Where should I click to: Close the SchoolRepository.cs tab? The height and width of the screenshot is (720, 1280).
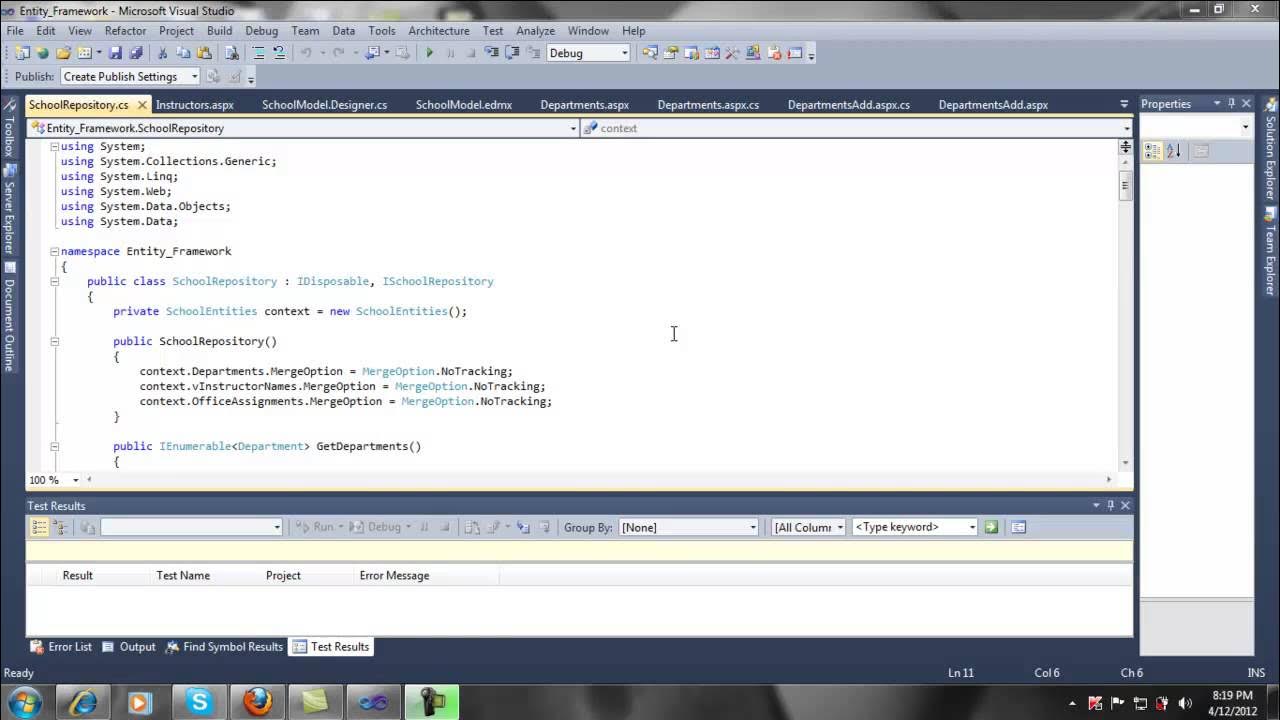(x=141, y=104)
